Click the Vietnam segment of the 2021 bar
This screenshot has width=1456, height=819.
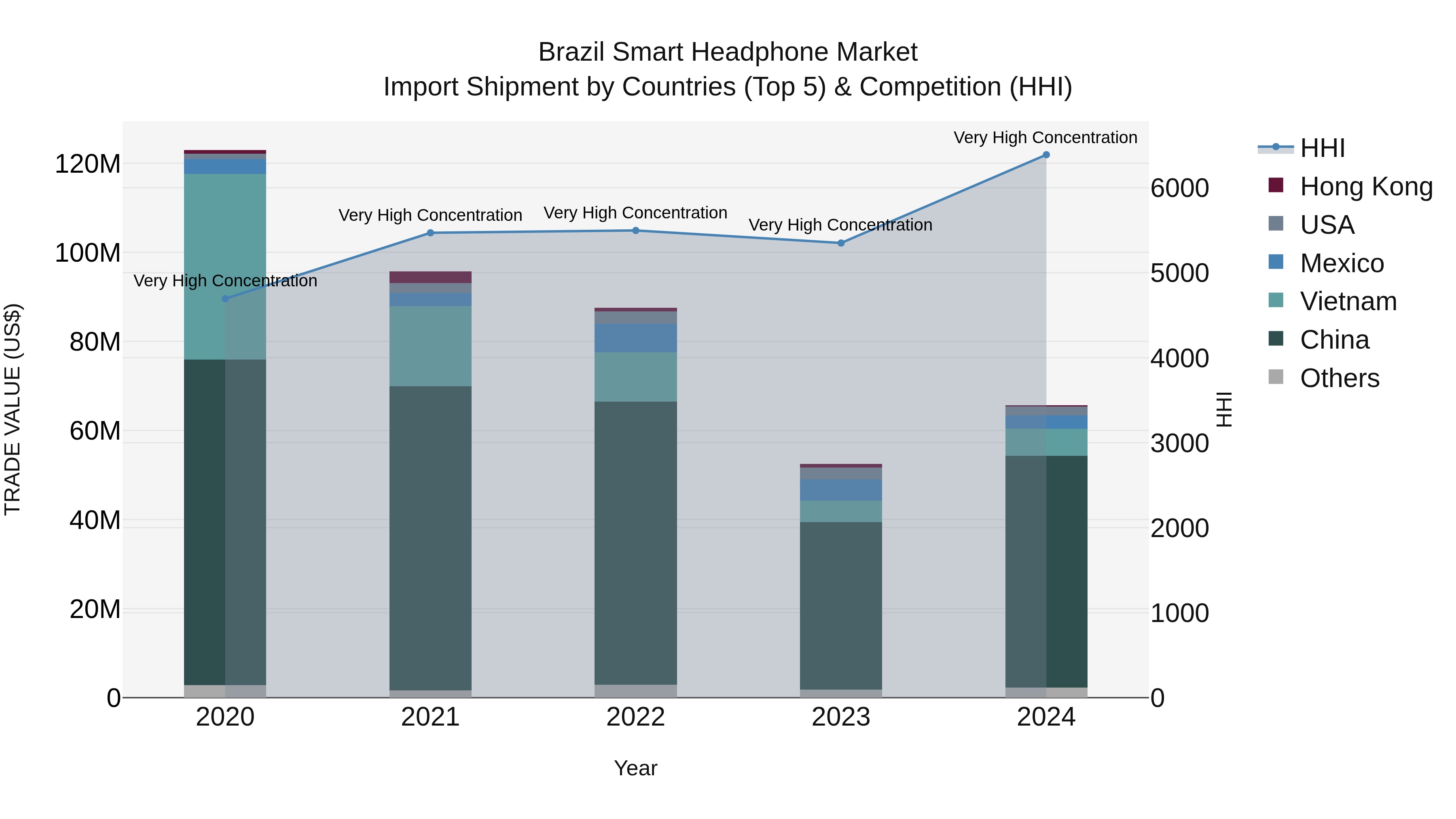point(430,347)
